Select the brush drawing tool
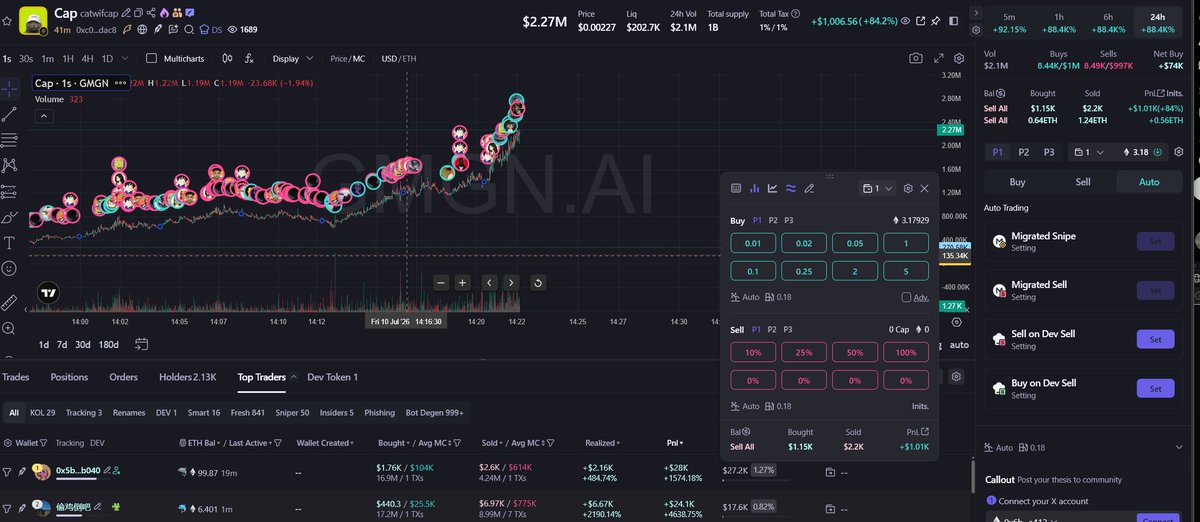This screenshot has width=1200, height=522. point(10,217)
